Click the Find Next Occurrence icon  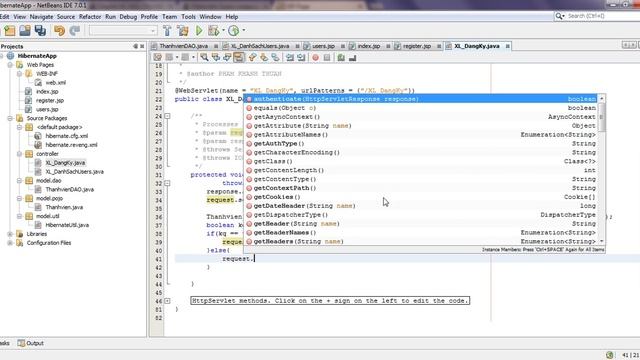click(227, 58)
